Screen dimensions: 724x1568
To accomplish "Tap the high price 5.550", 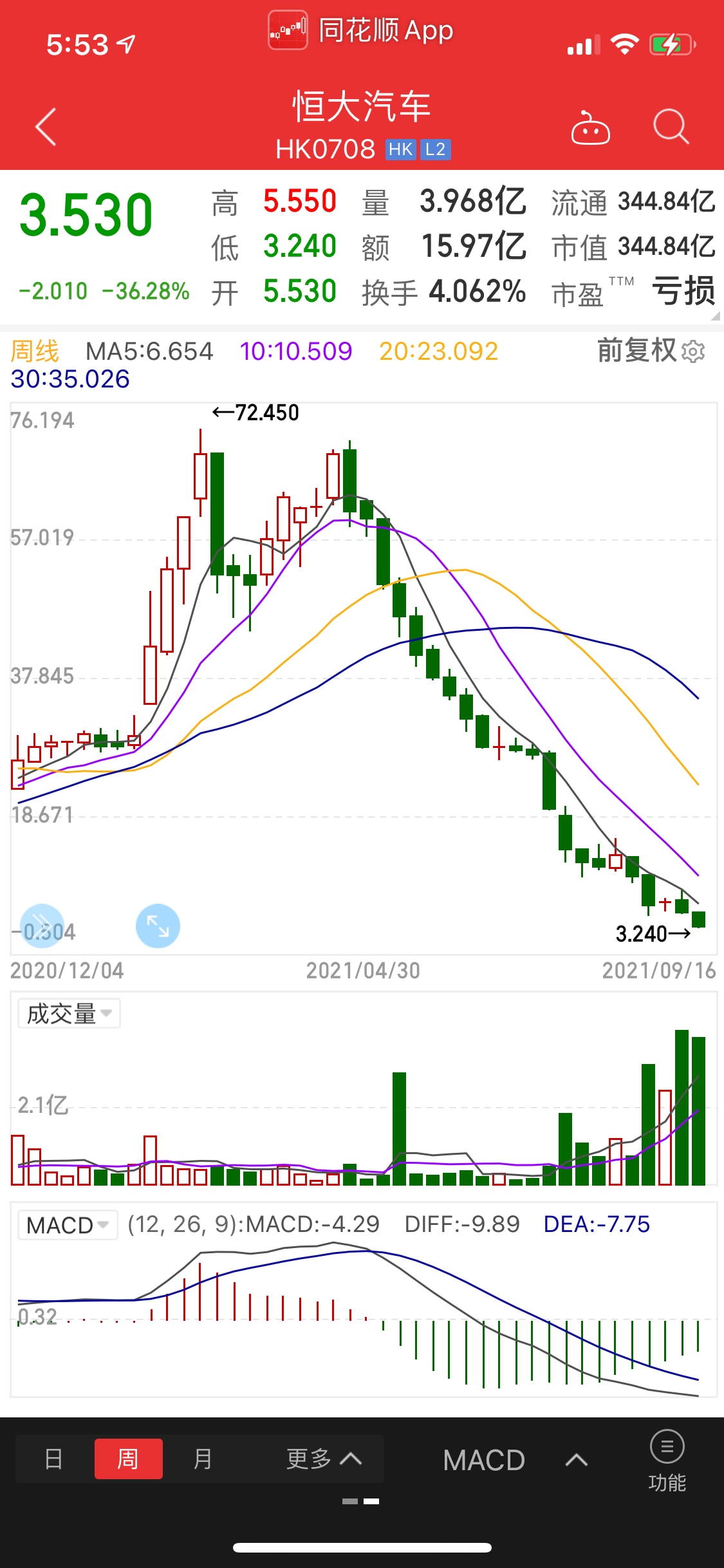I will coord(300,201).
